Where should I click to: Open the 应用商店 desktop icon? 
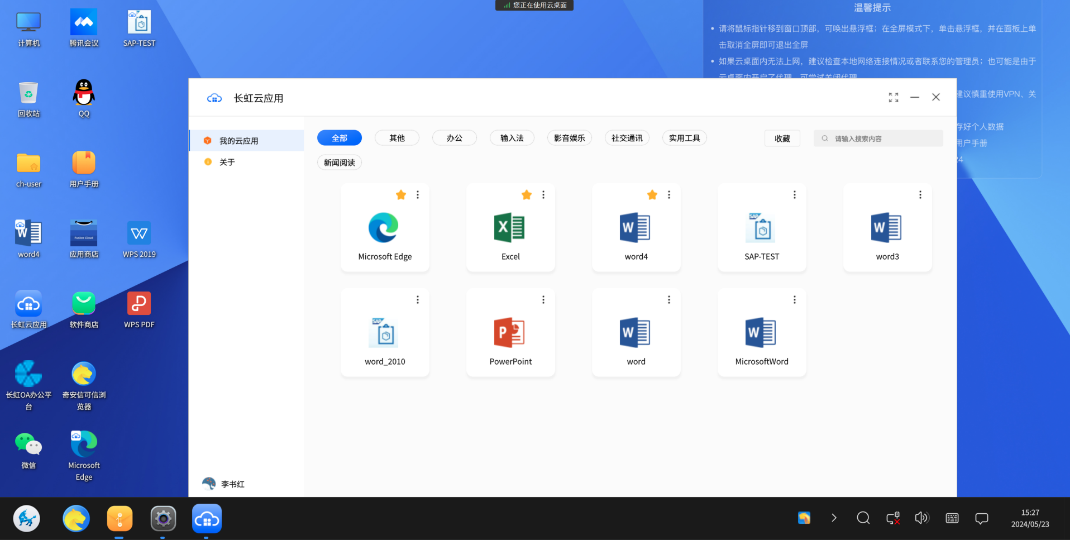click(84, 240)
